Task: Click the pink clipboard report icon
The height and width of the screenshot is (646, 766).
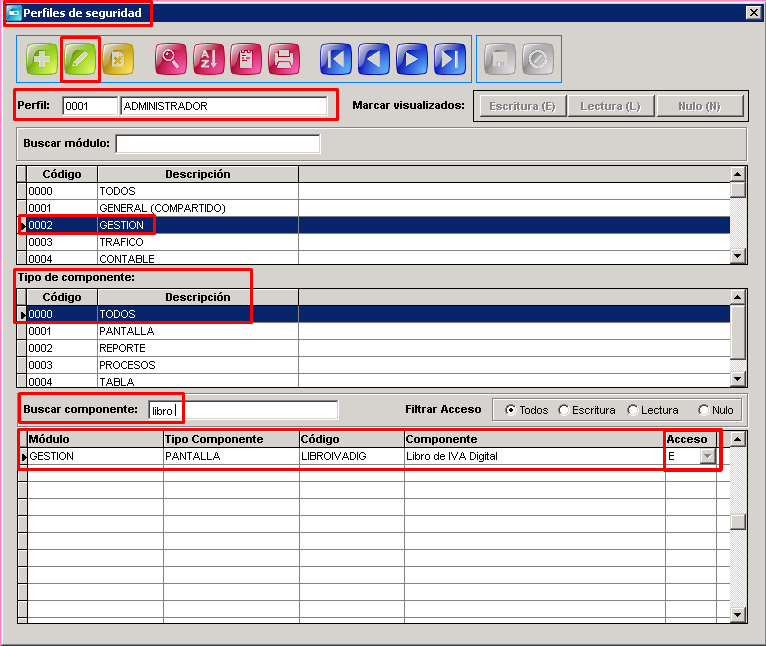Action: coord(246,59)
